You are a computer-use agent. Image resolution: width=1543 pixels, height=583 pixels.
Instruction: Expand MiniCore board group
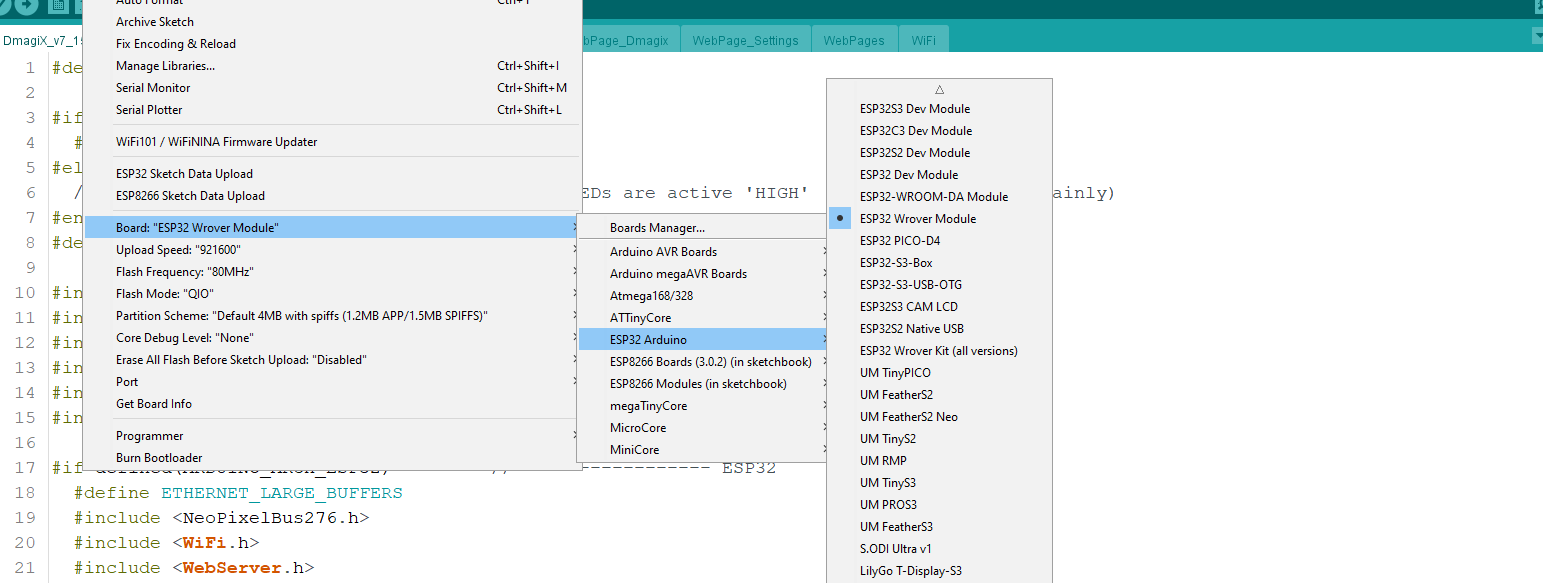coord(704,450)
